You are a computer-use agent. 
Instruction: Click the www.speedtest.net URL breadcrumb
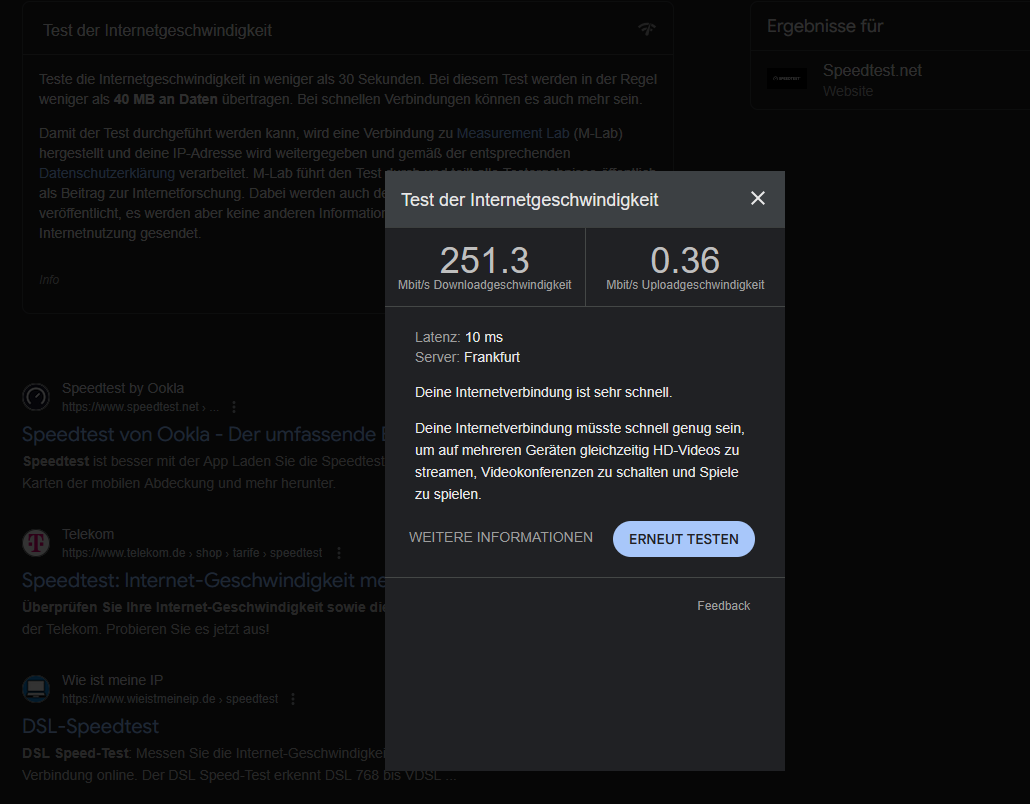(x=141, y=407)
